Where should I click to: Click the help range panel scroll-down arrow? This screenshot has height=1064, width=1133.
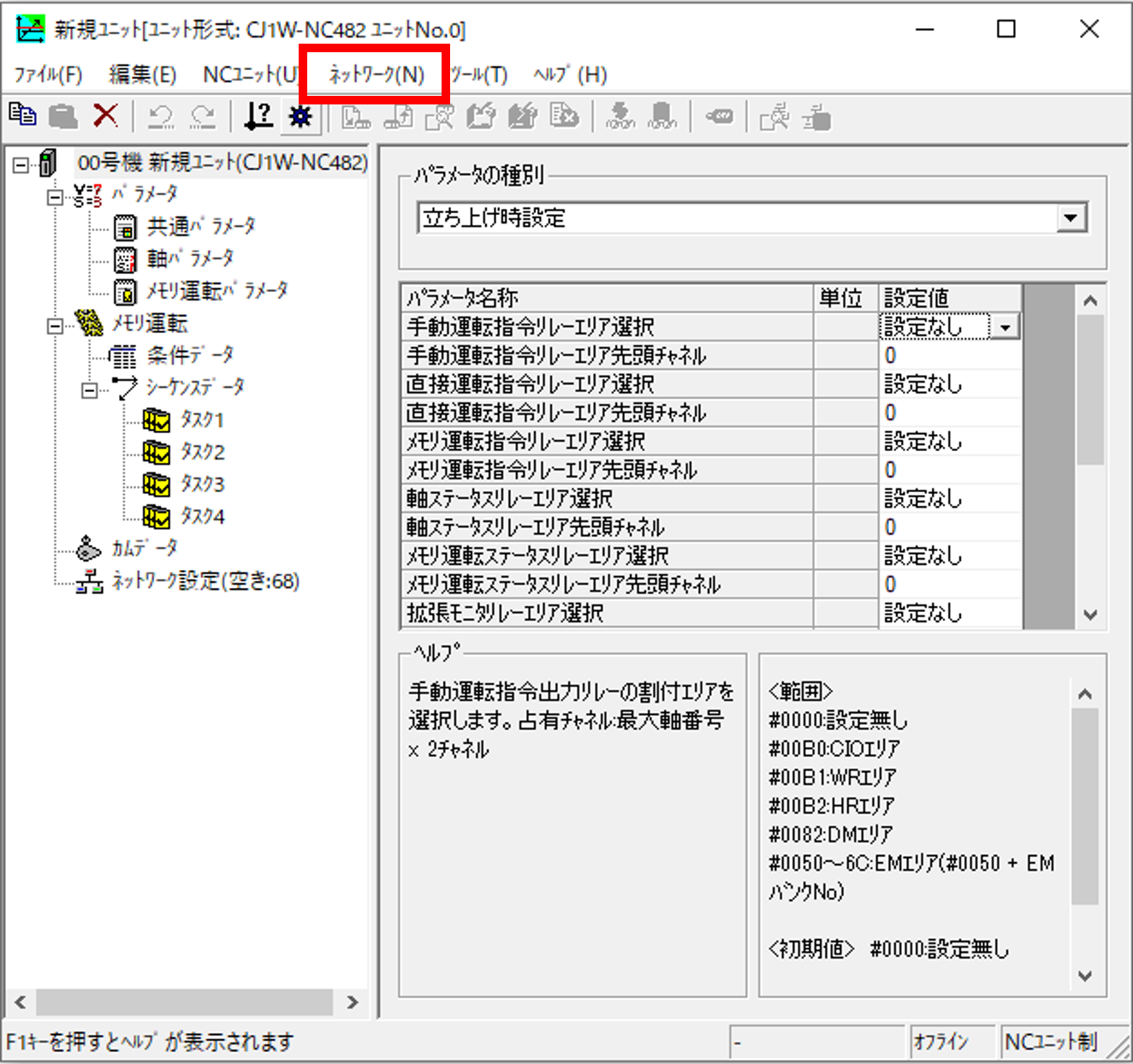coord(1085,976)
